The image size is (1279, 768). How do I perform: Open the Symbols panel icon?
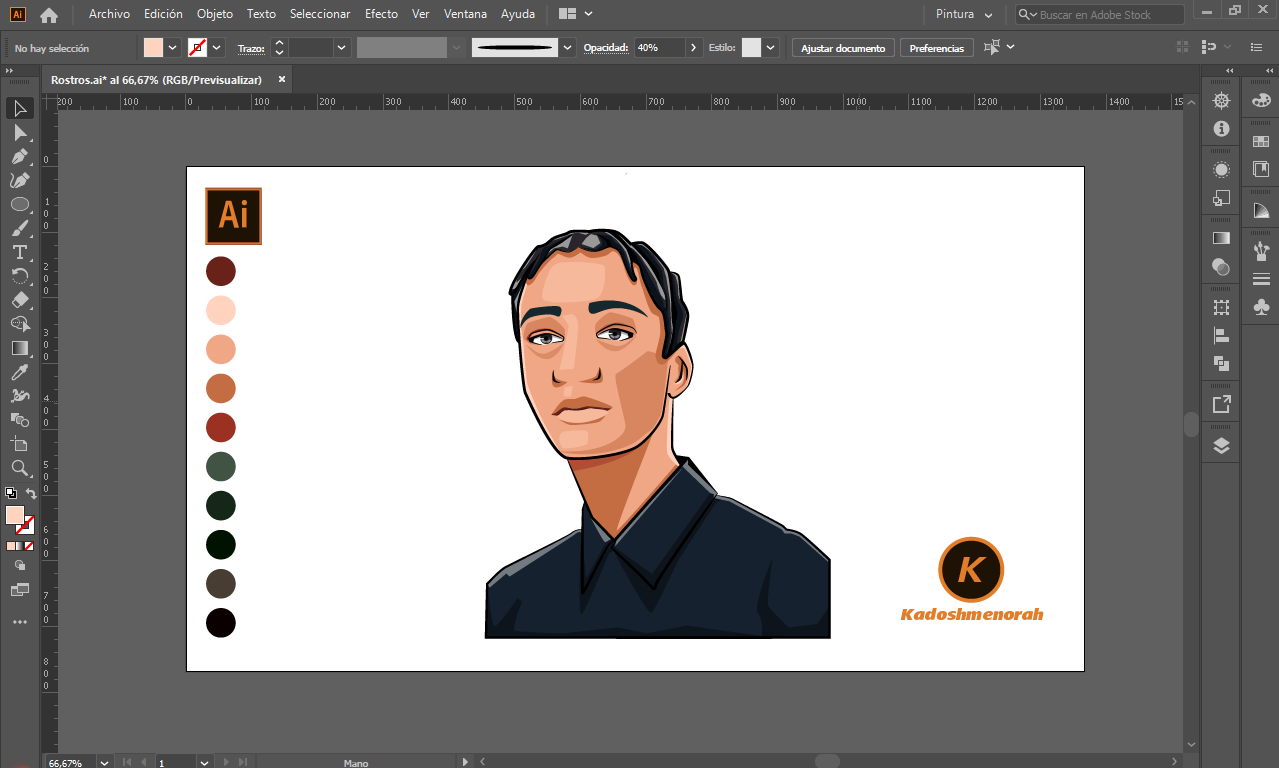pos(1261,308)
